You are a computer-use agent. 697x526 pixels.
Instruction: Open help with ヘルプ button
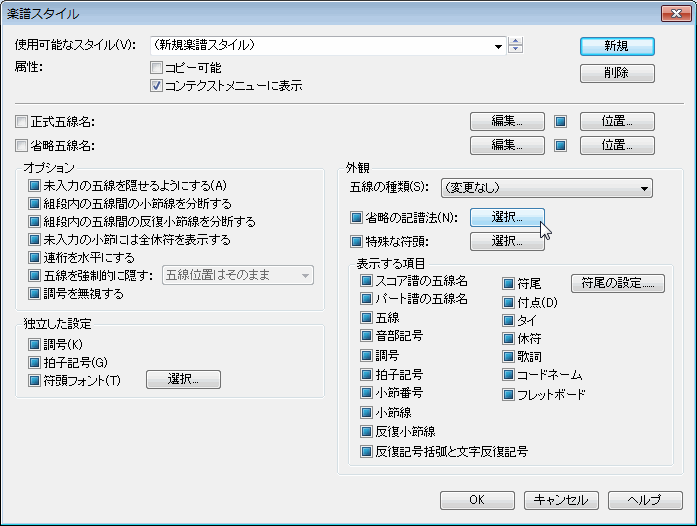[x=645, y=500]
